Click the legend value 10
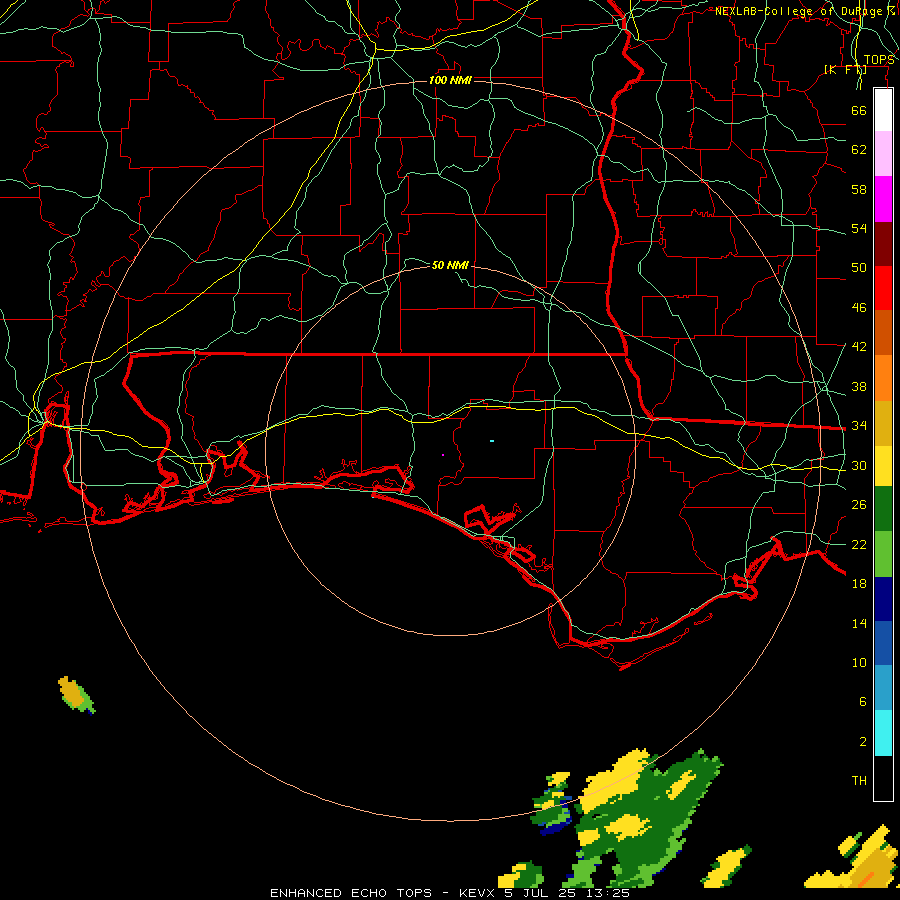 coord(859,663)
